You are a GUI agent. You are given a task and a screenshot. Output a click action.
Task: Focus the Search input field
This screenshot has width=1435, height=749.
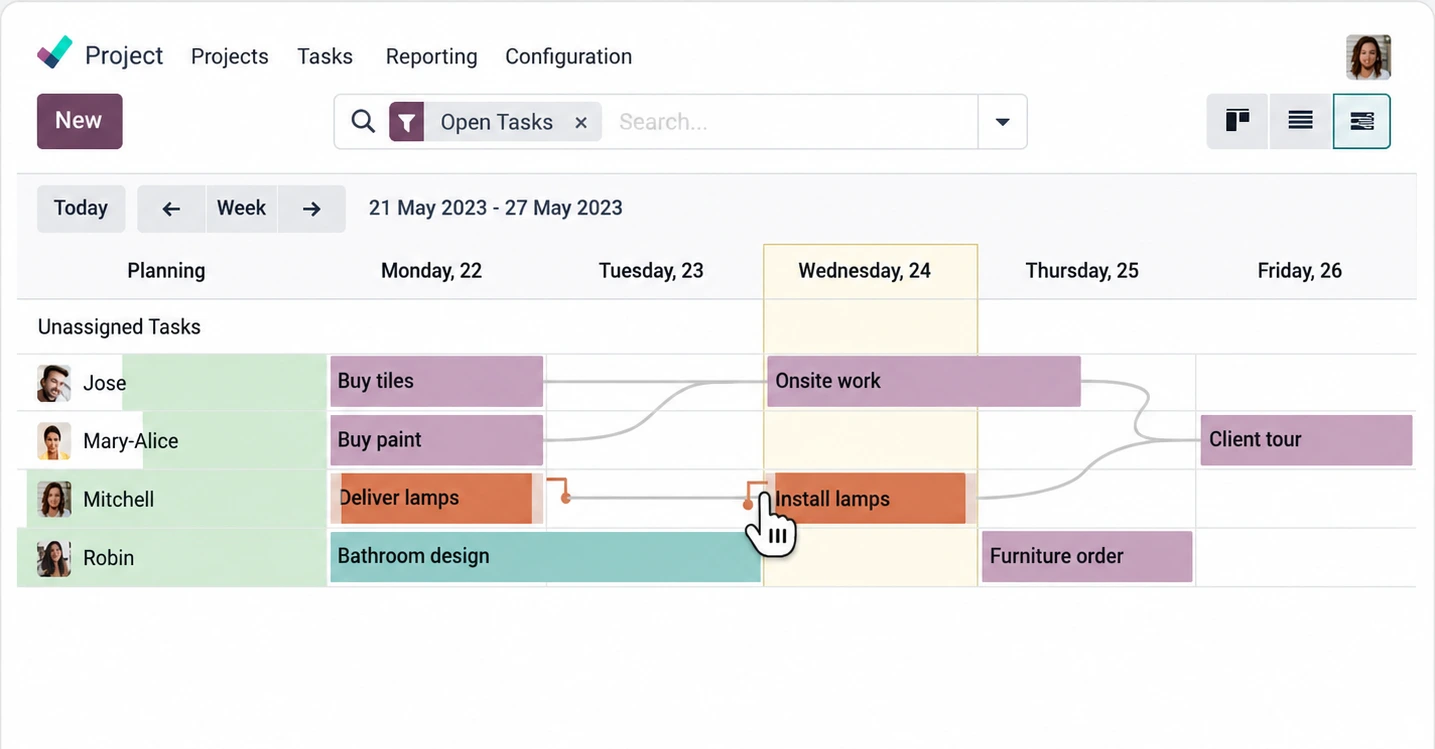pyautogui.click(x=792, y=122)
